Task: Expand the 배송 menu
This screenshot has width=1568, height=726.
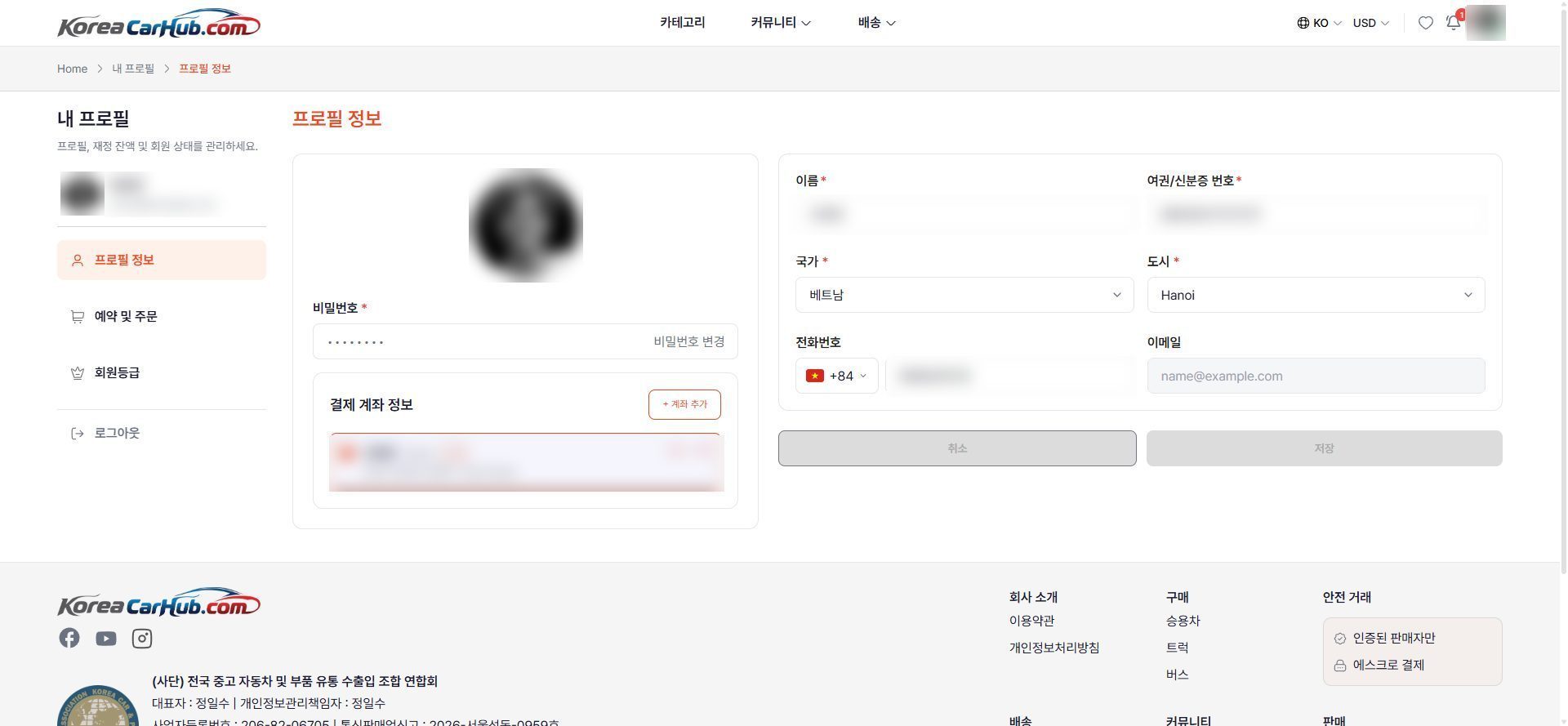Action: 876,23
